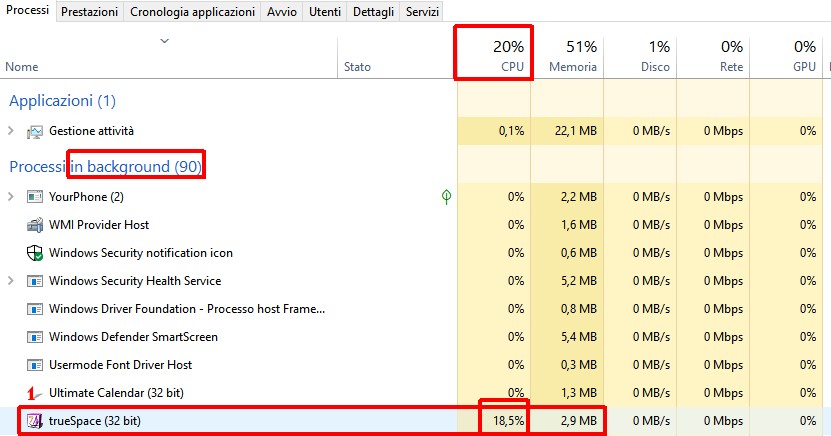Sort processes by CPU column header
The height and width of the screenshot is (436, 831).
click(493, 56)
